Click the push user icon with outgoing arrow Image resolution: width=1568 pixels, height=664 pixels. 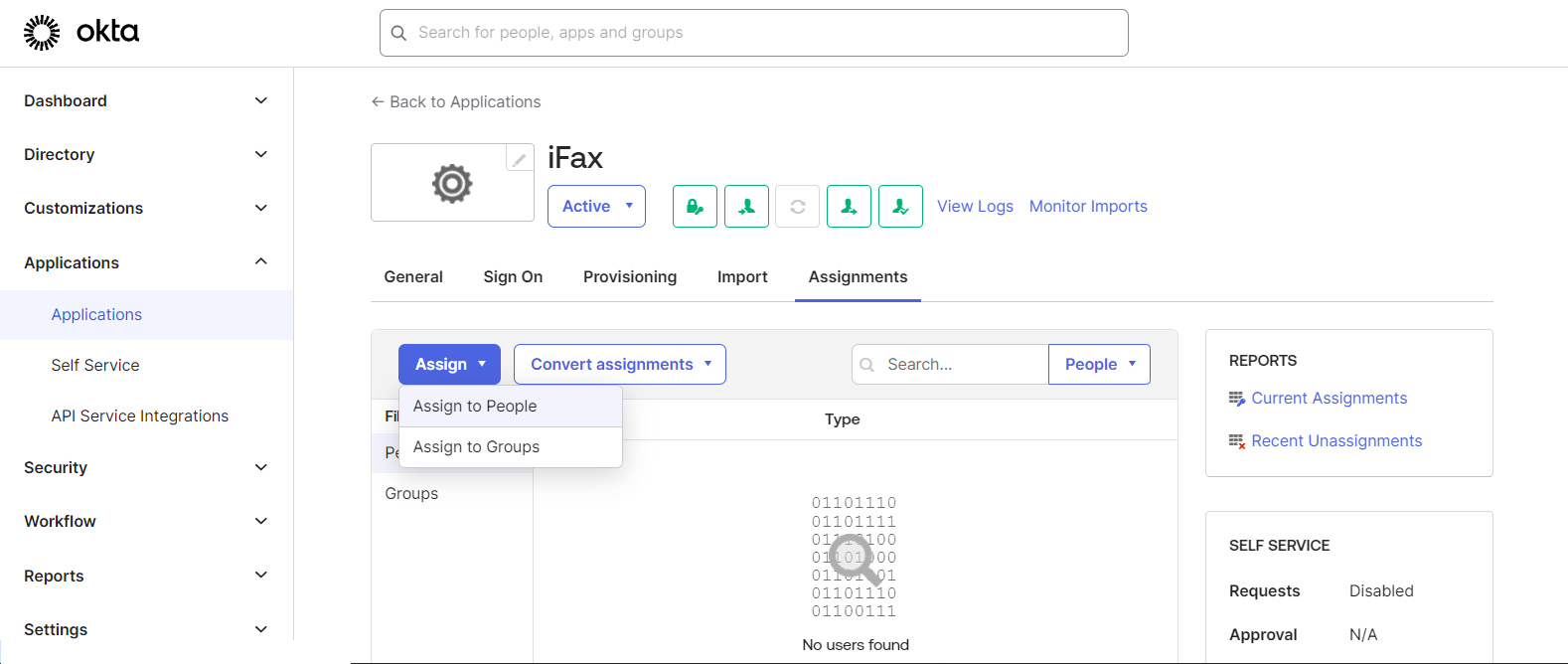click(850, 206)
